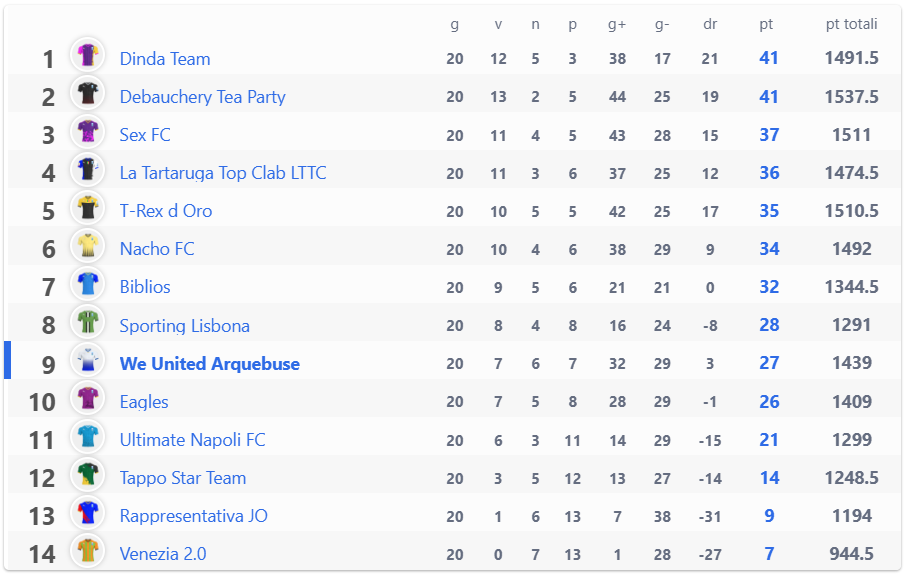Click Dinda Team purple and yellow jersey icon

[88, 55]
